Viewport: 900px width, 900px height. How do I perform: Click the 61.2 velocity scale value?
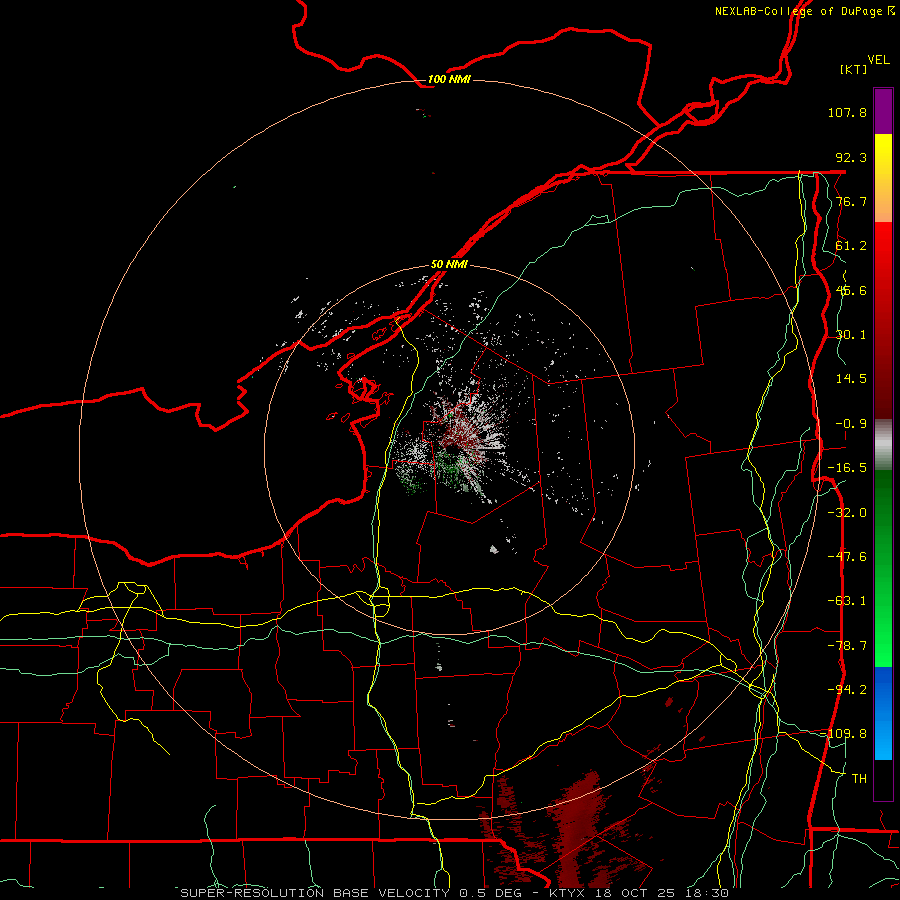(851, 246)
